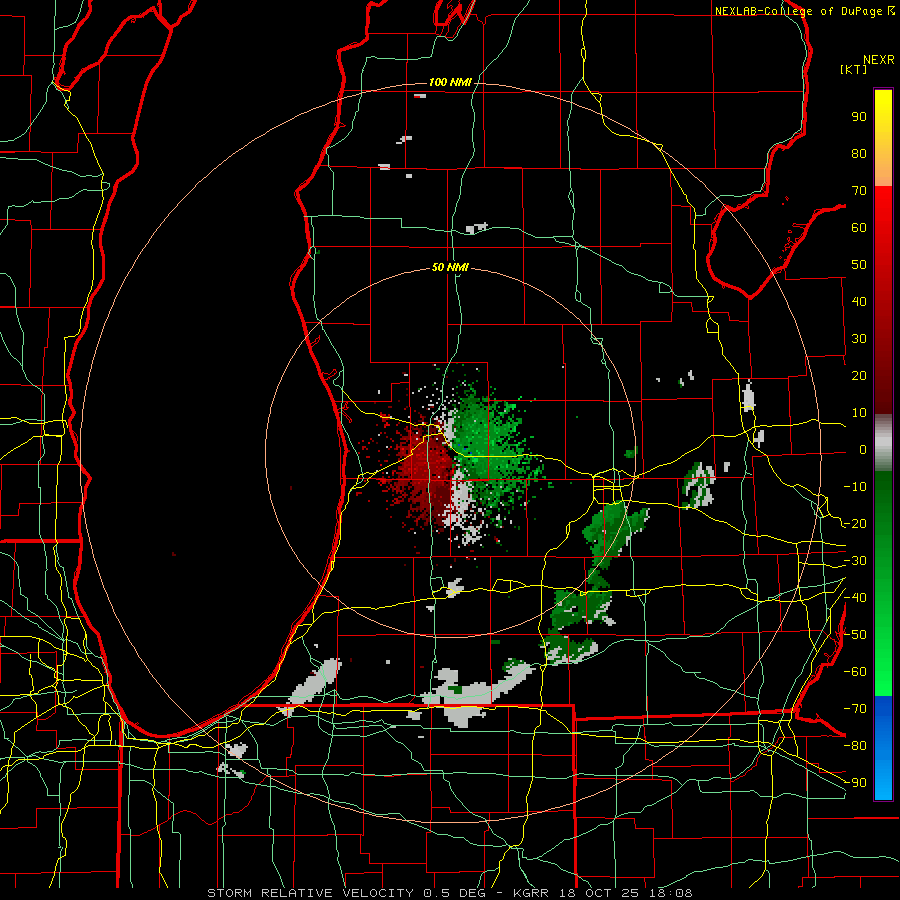Click the -70 value on the velocity scale

click(x=855, y=709)
